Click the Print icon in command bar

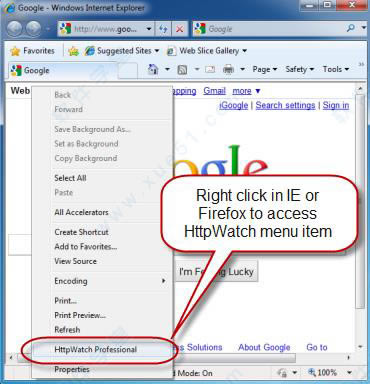click(x=228, y=69)
